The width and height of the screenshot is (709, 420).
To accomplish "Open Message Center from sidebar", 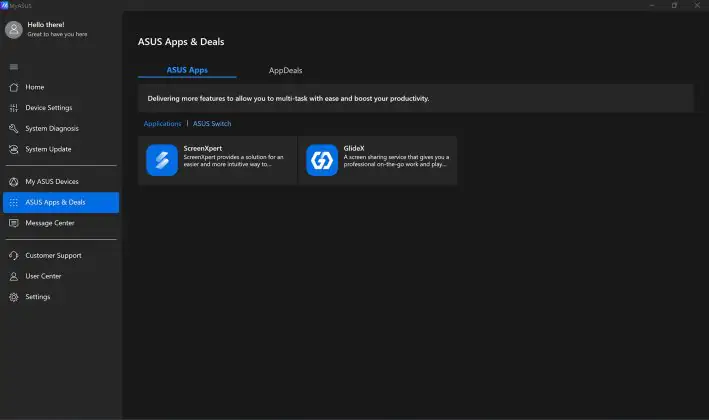I will (50, 223).
